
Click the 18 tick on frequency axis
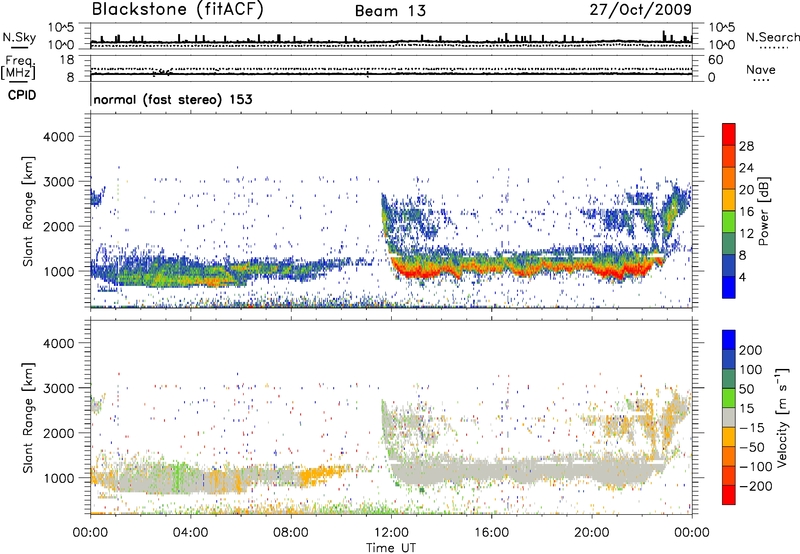[67, 60]
